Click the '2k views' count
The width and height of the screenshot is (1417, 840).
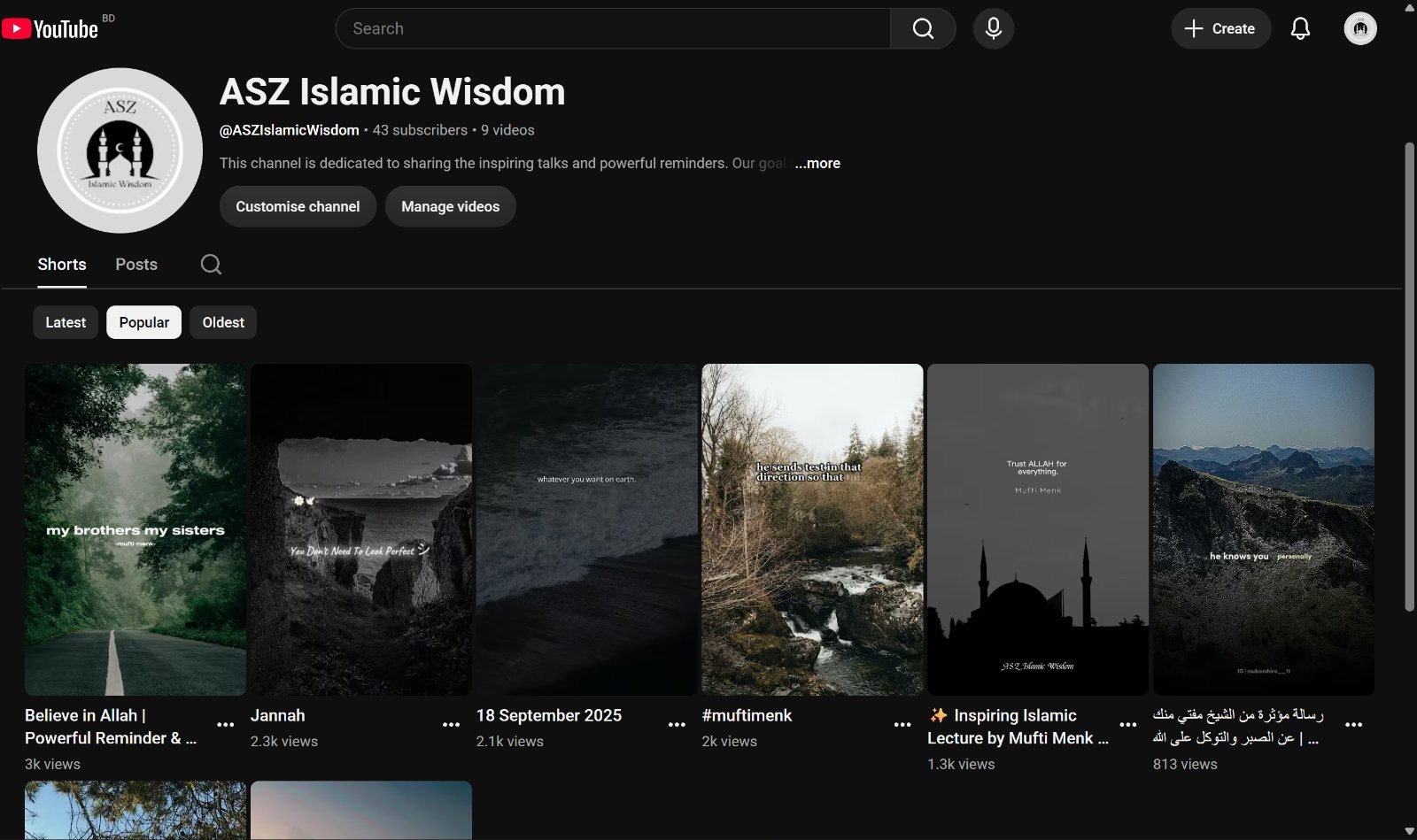point(730,741)
